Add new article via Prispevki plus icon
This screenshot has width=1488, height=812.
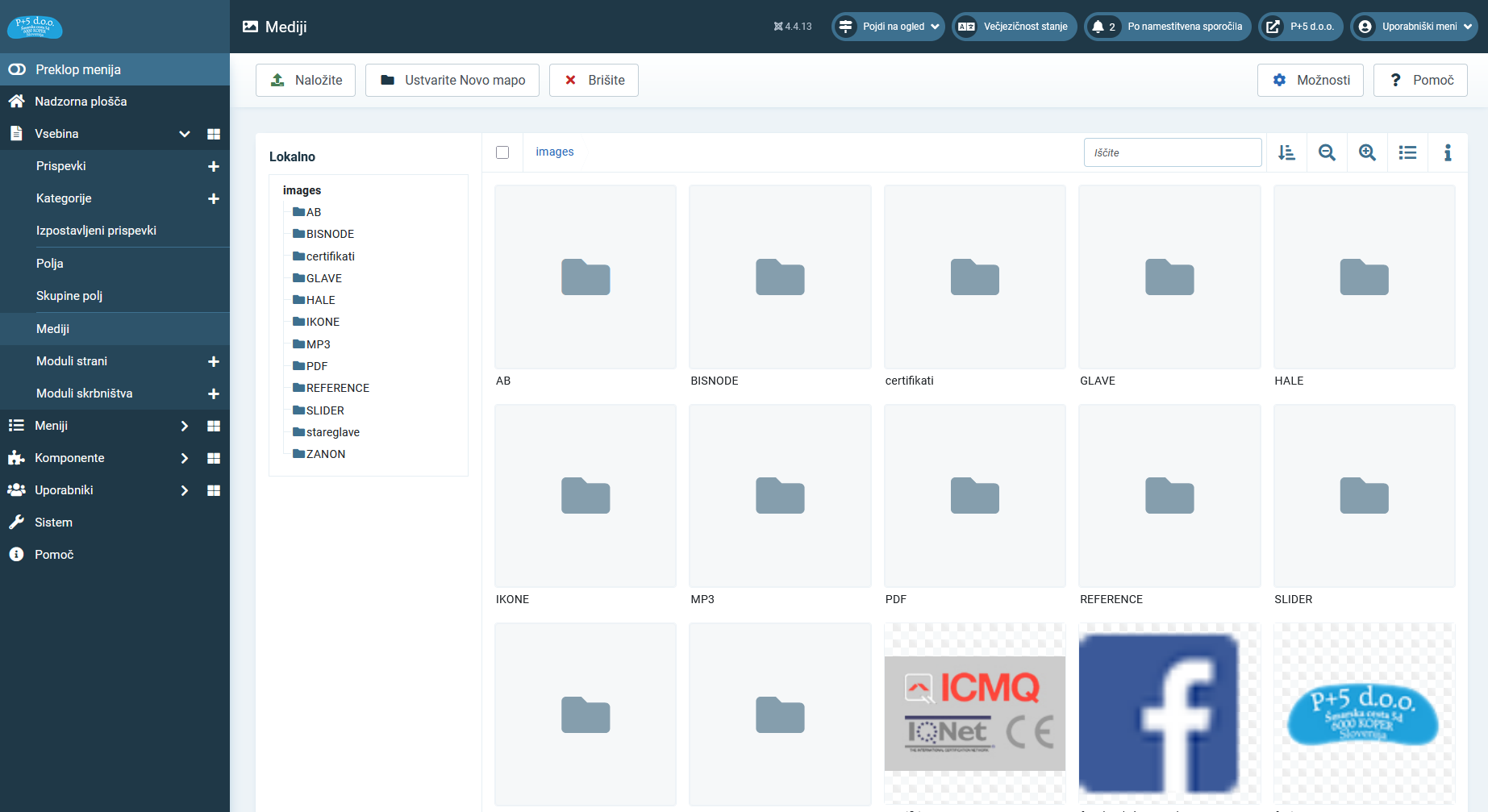214,166
